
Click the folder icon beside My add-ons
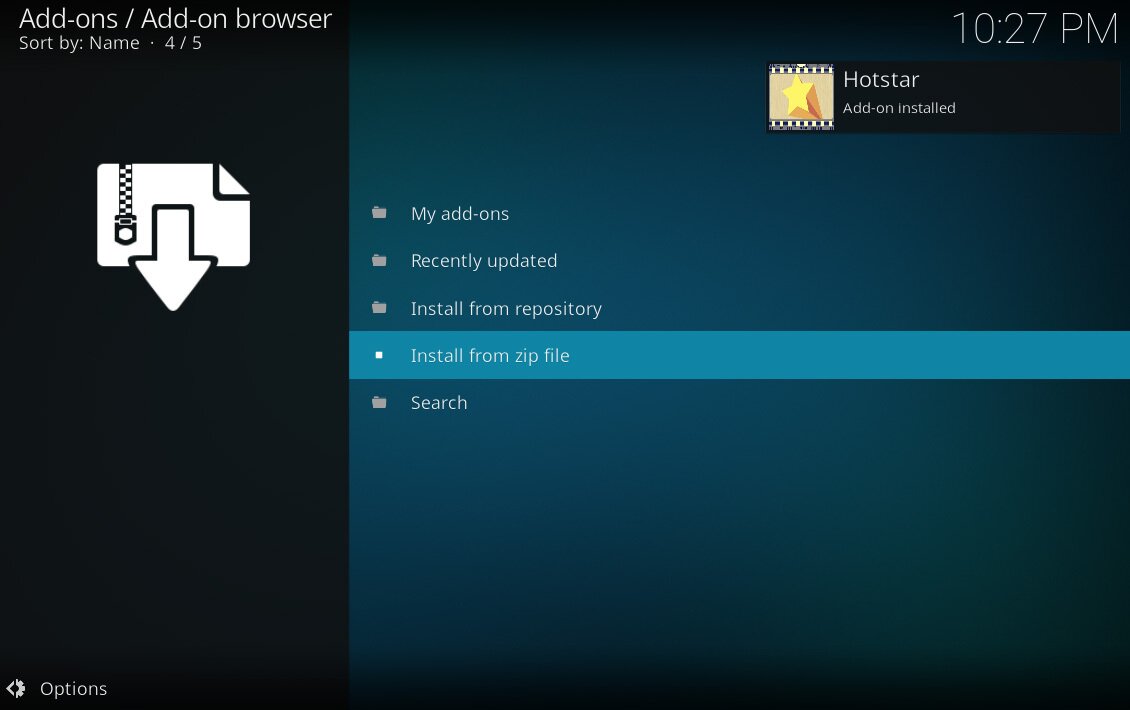coord(379,213)
